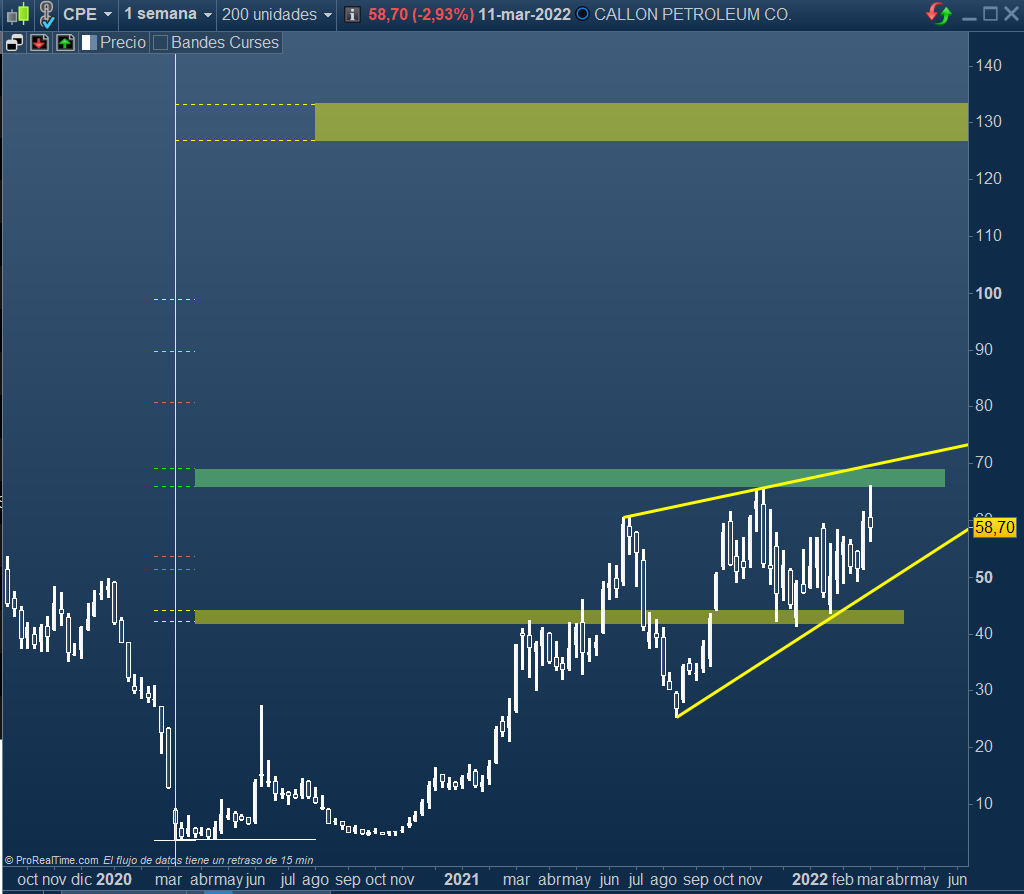1024x894 pixels.
Task: Click the 50 level on price axis
Action: point(984,577)
